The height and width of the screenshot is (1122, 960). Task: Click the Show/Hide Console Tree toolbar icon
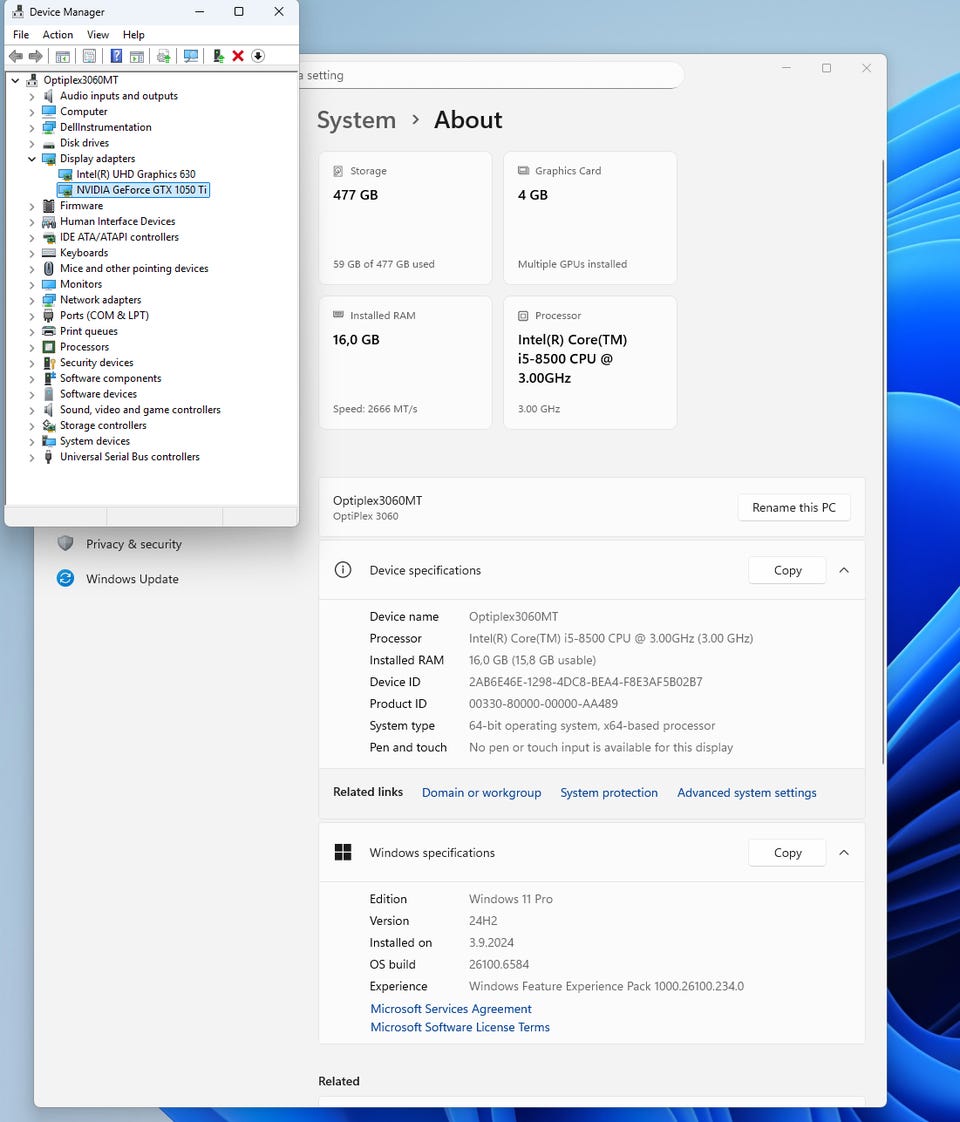tap(62, 56)
